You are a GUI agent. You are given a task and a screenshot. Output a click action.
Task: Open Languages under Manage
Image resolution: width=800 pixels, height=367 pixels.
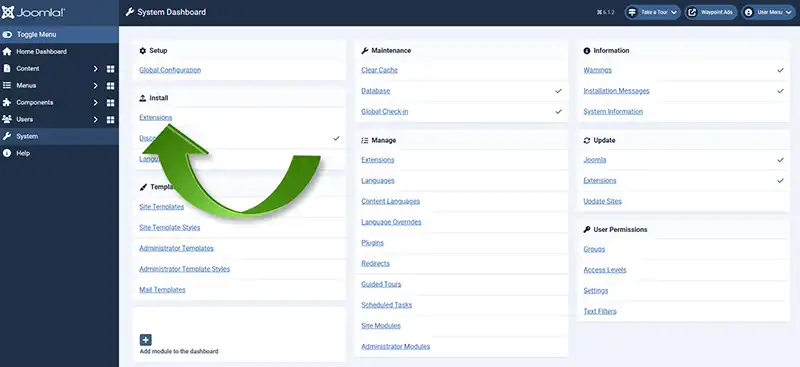click(378, 181)
